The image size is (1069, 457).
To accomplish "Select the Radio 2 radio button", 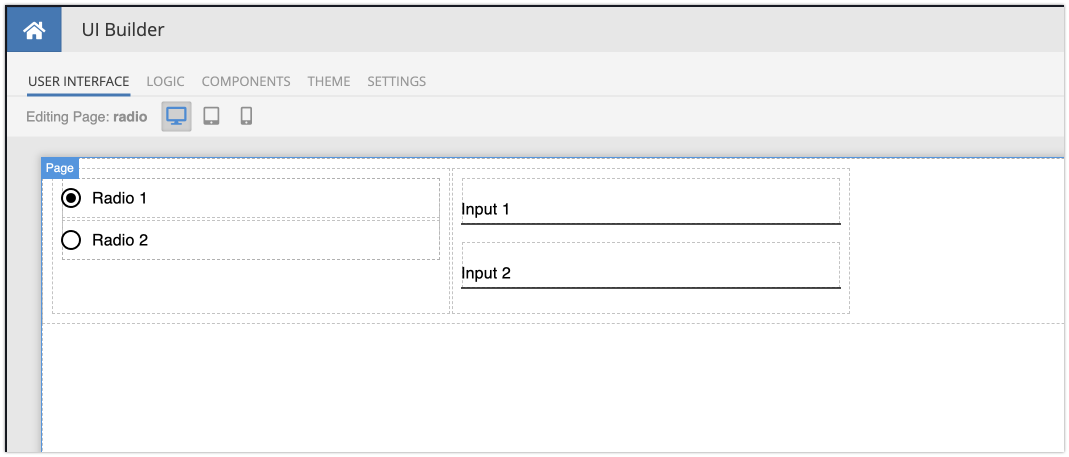I will coord(71,240).
